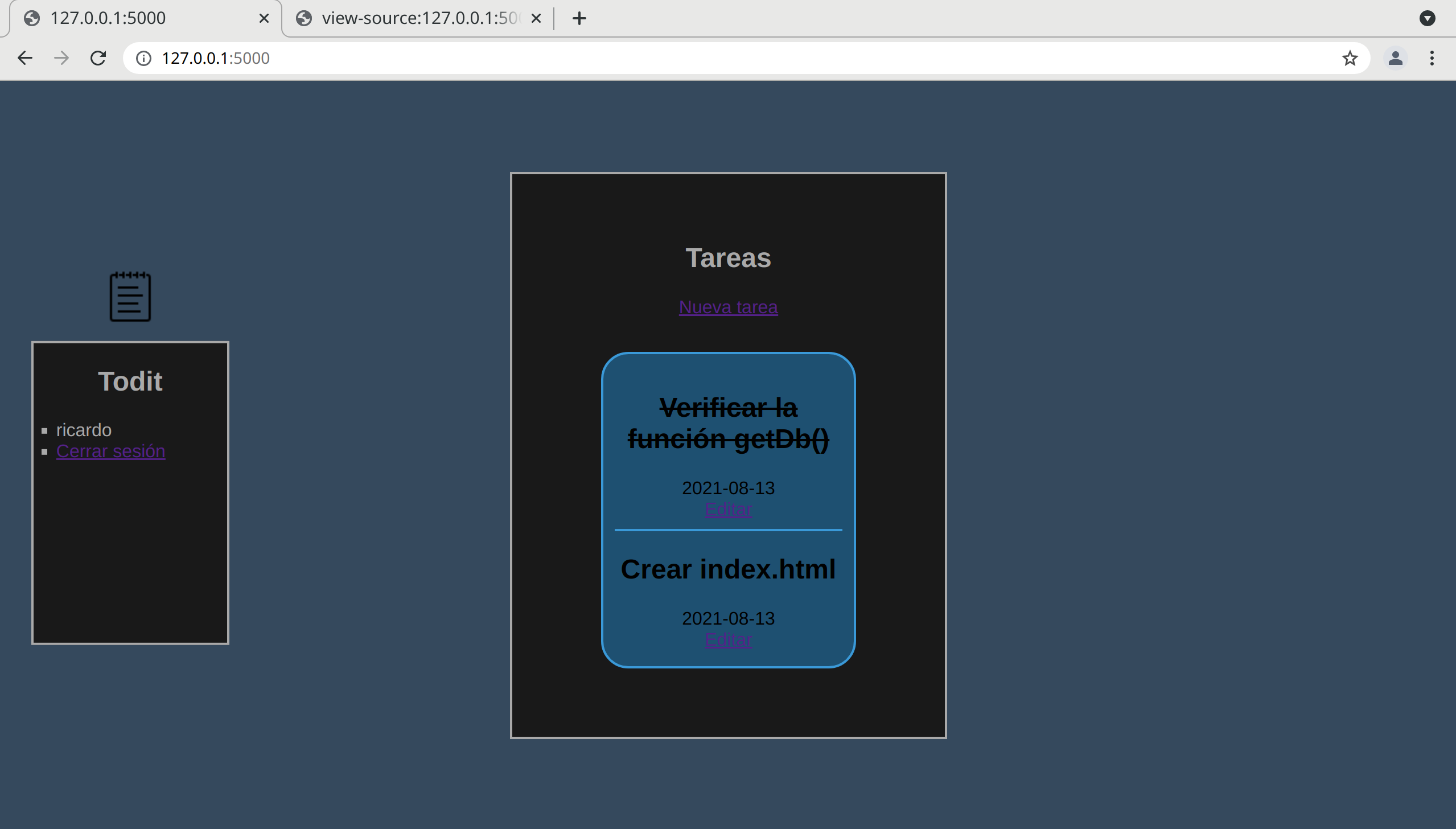The image size is (1456, 829).
Task: Close the view-source tab
Action: click(536, 18)
